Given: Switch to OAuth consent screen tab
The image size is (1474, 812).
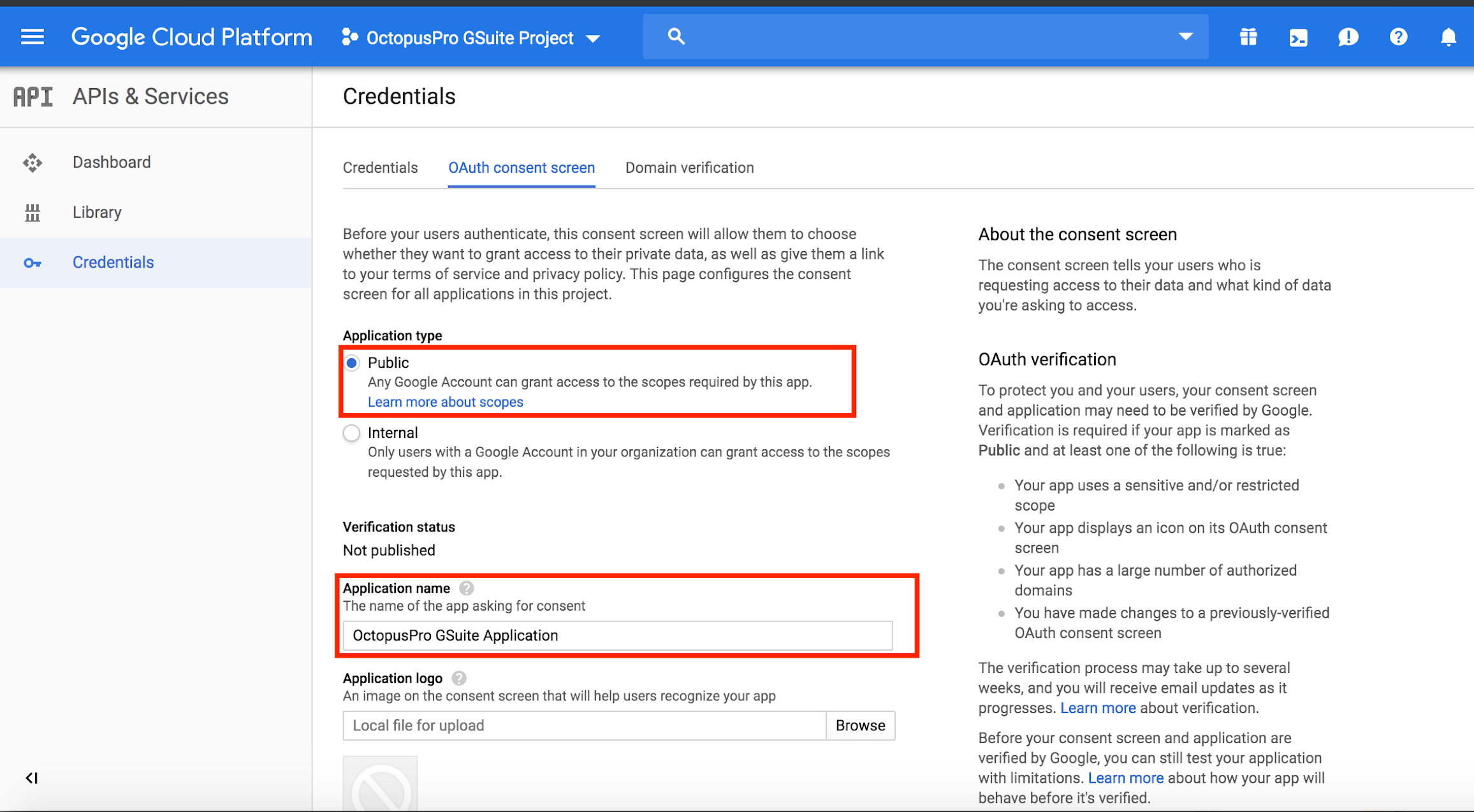Looking at the screenshot, I should [522, 168].
